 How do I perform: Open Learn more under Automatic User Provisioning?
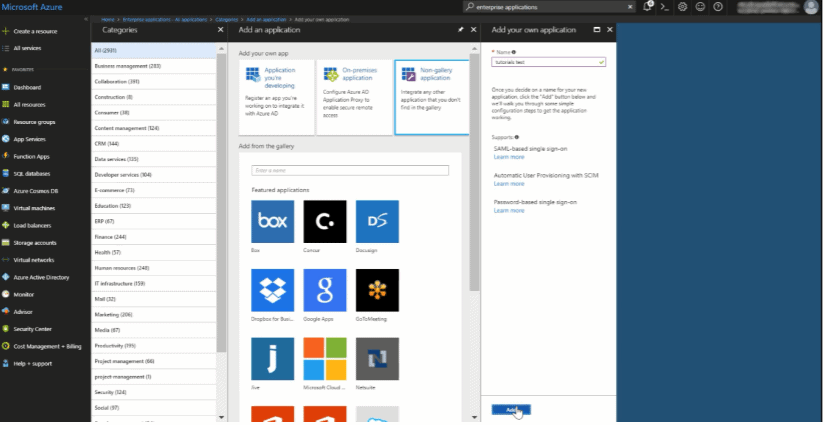point(509,184)
